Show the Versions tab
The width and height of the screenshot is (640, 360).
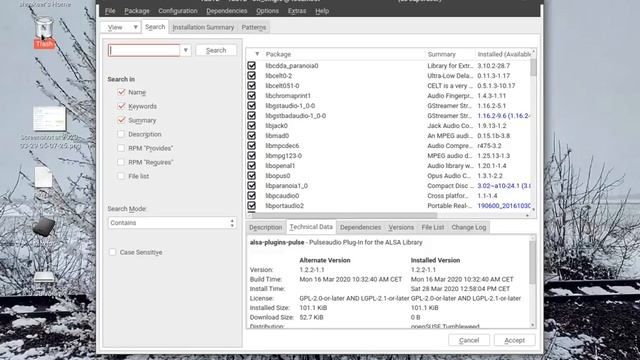(x=401, y=227)
